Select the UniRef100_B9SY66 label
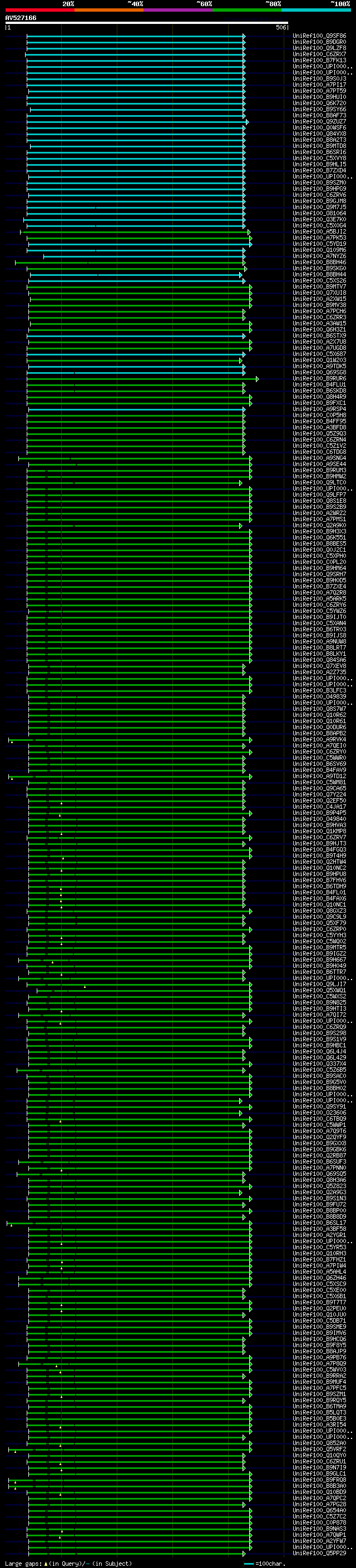356x1568 pixels. pos(319,109)
